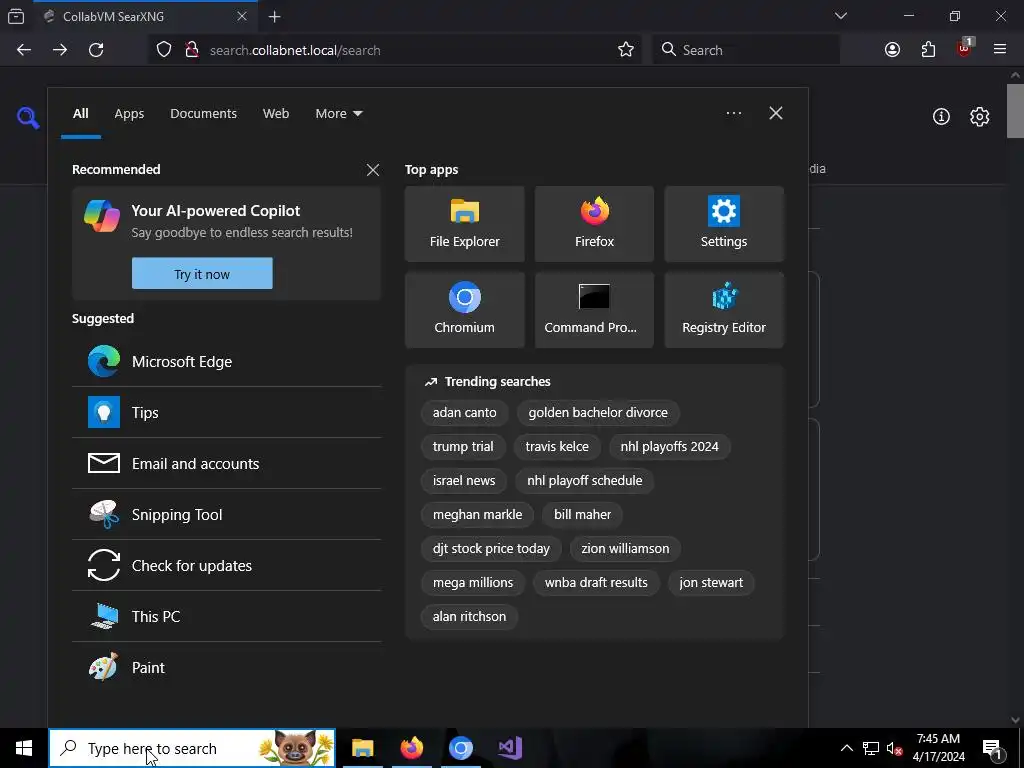Open This PC from Suggested
The width and height of the screenshot is (1024, 768).
click(x=227, y=616)
